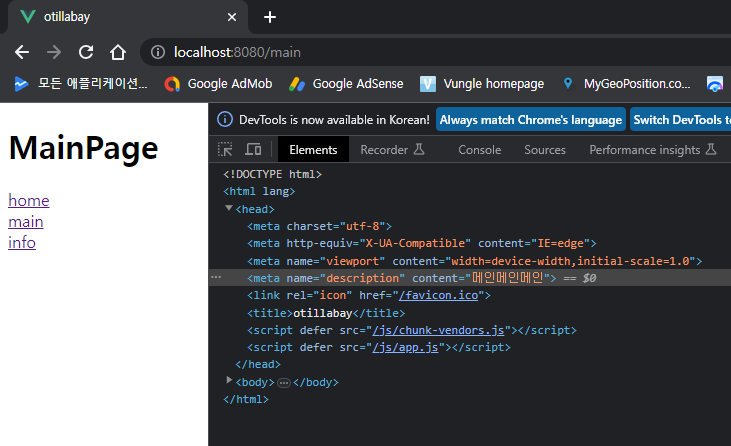Screen dimensions: 731x446
Task: Click the browser back arrow
Action: tap(22, 52)
